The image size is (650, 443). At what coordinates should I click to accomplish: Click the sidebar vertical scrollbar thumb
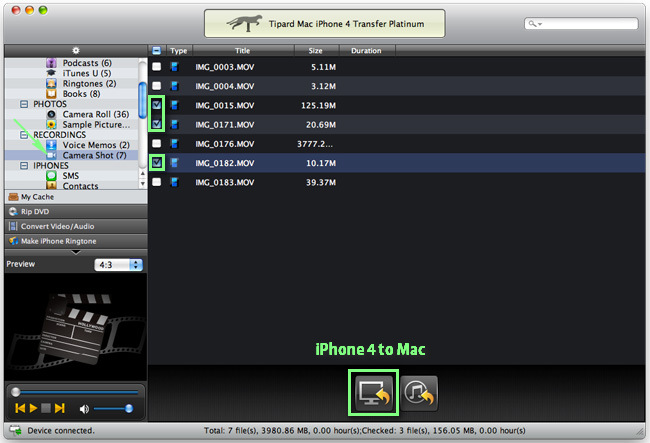point(143,100)
